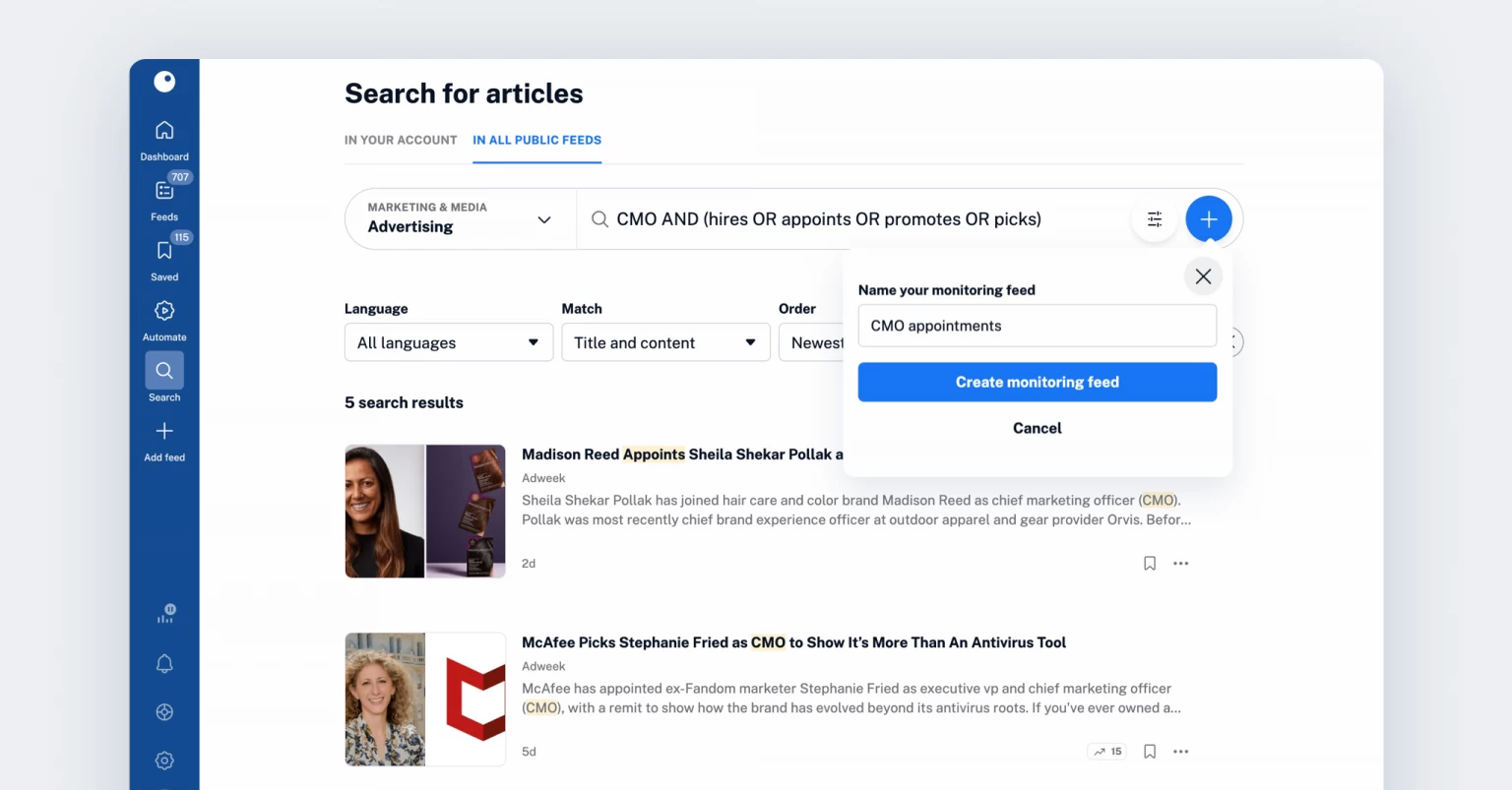Open the analytics chart icon with pause badge
The image size is (1512, 790).
tap(163, 614)
